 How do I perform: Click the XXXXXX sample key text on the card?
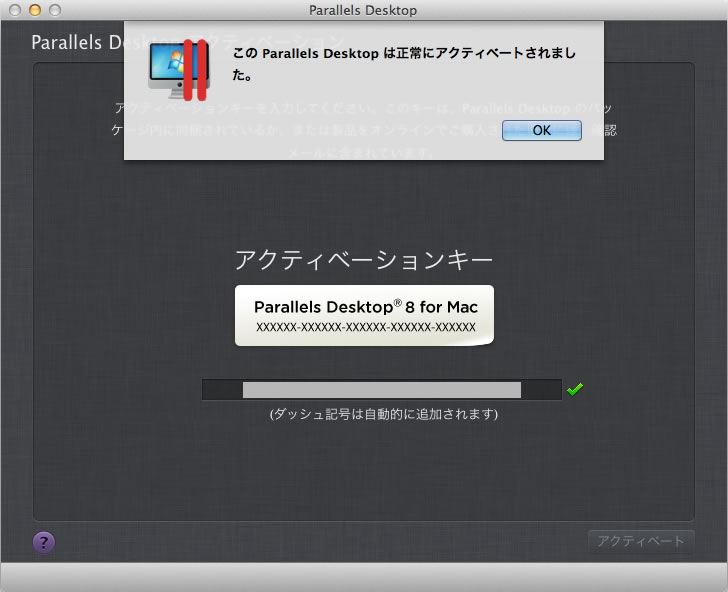[366, 327]
